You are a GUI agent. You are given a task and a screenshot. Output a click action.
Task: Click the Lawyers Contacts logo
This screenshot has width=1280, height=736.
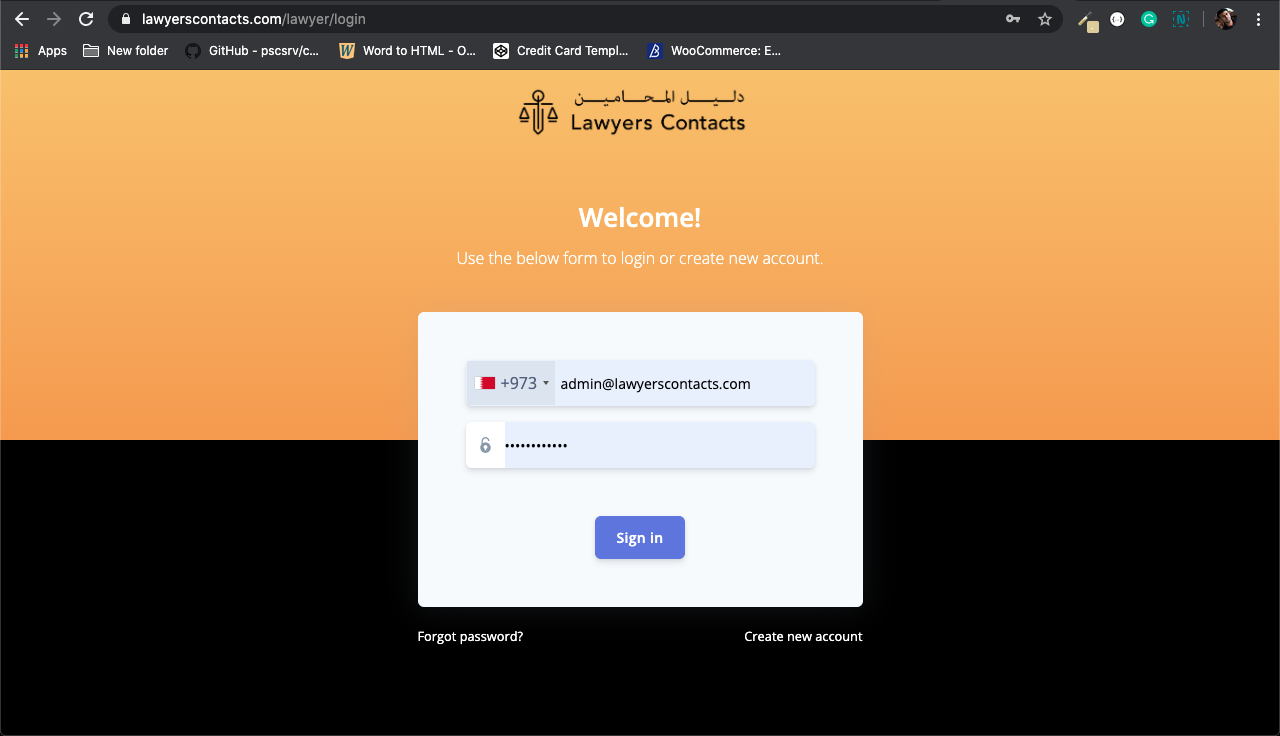(x=632, y=113)
